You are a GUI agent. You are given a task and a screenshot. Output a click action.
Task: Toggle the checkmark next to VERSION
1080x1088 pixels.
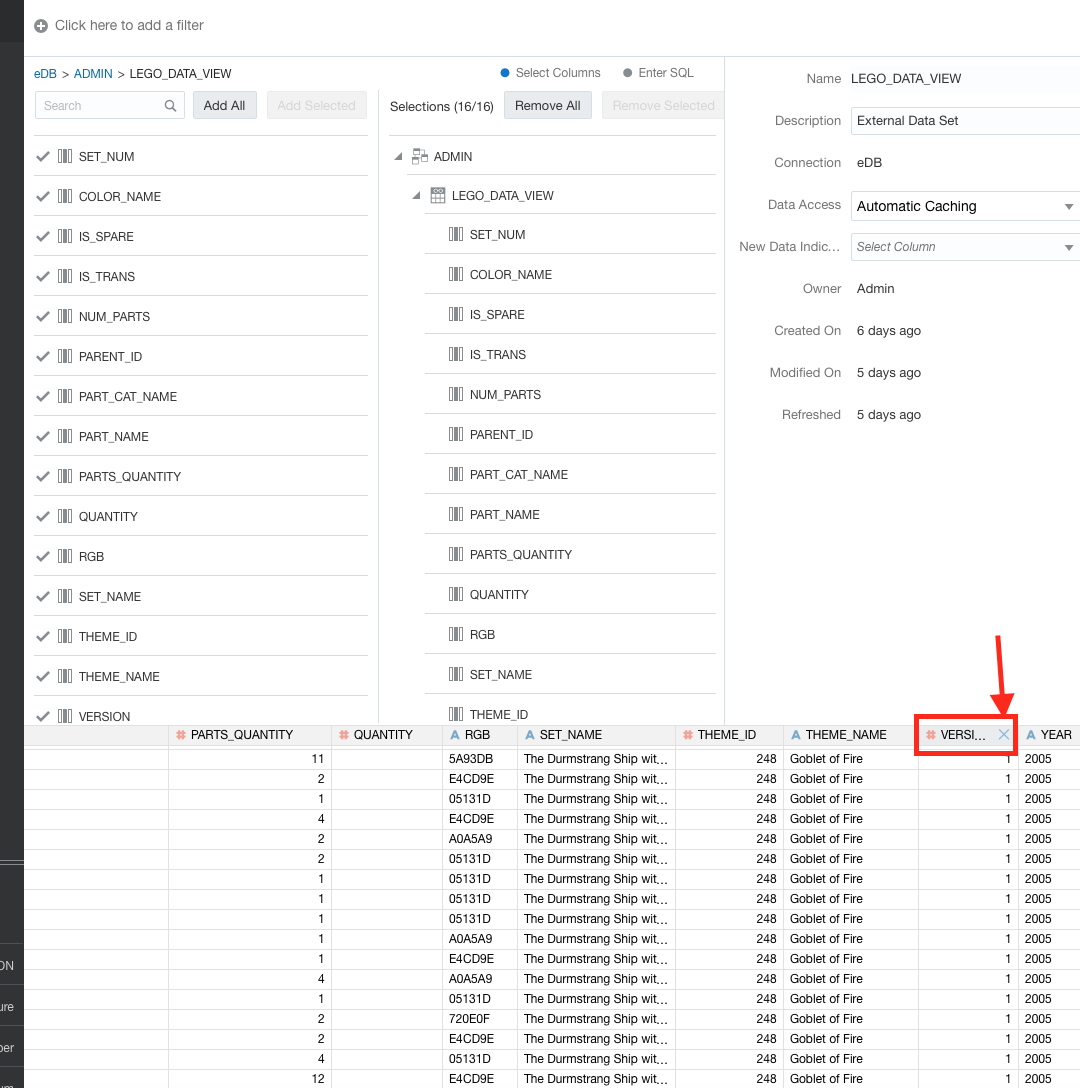coord(43,716)
